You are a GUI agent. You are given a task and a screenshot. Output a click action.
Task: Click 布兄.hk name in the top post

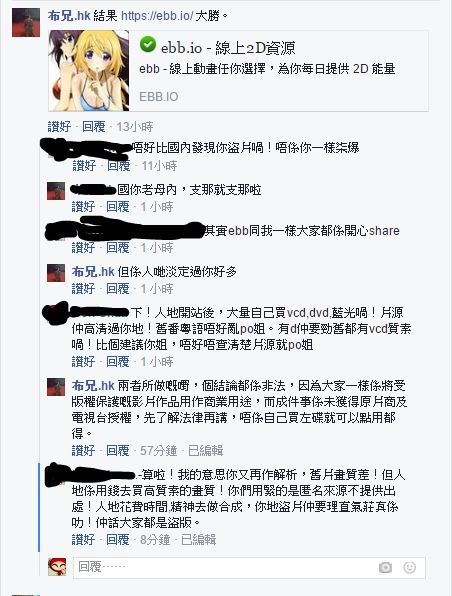69,16
